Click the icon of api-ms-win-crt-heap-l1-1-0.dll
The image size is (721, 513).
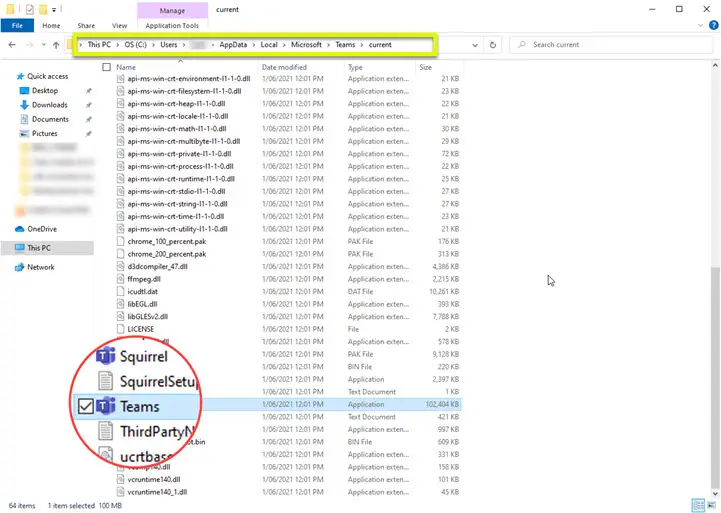120,103
